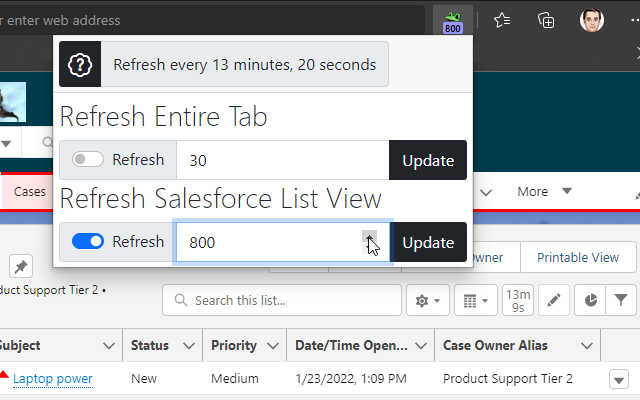Image resolution: width=640 pixels, height=400 pixels.
Task: Disable the Salesforce List View refresh toggle
Action: pos(88,242)
